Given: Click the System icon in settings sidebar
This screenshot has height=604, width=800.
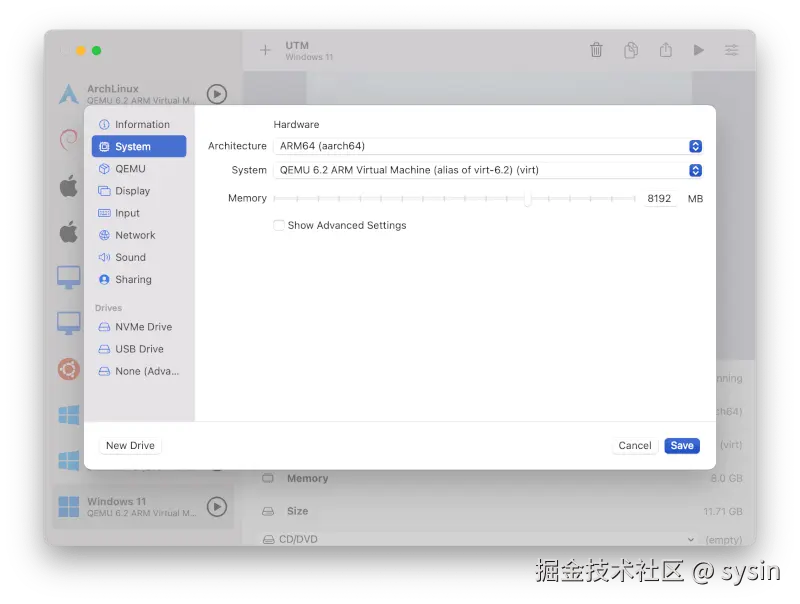Looking at the screenshot, I should tap(104, 147).
